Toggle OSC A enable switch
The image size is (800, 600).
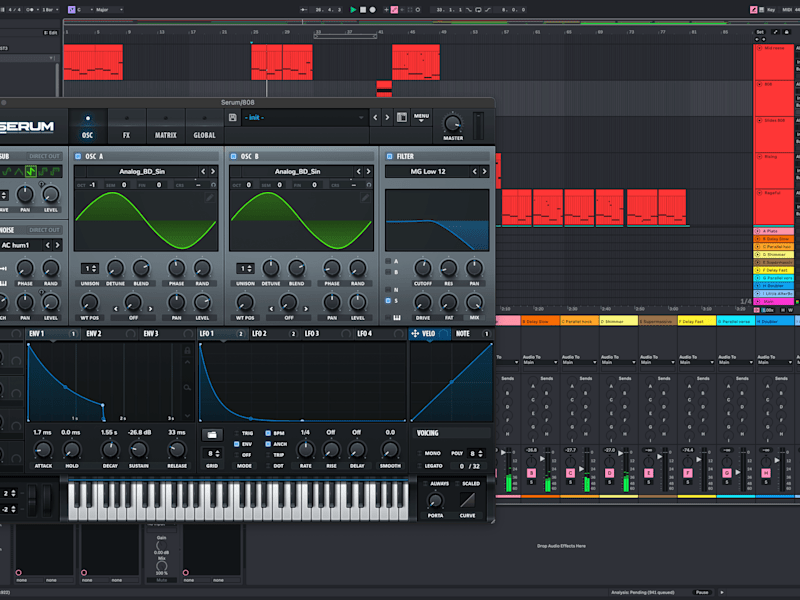click(x=78, y=156)
